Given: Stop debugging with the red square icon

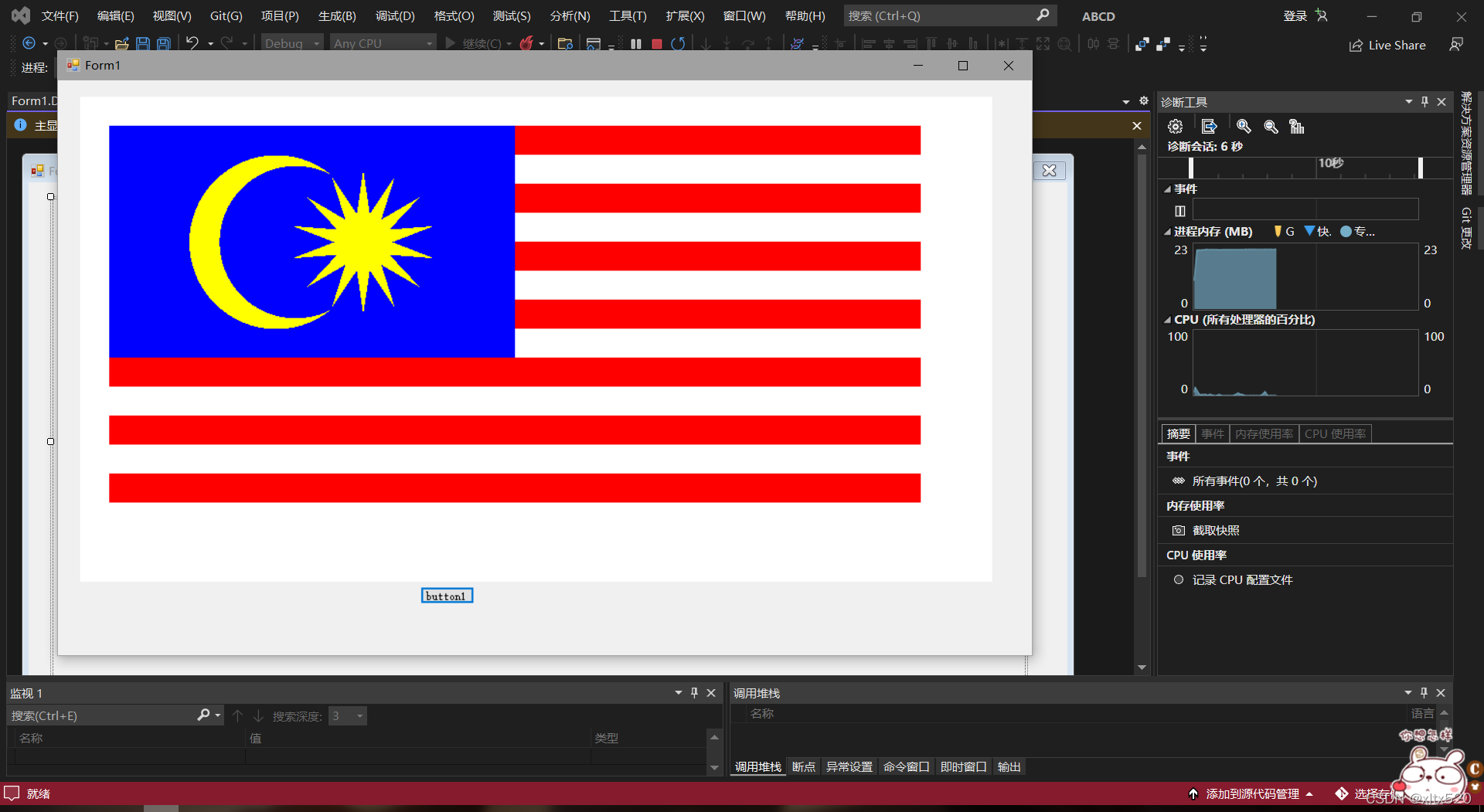Looking at the screenshot, I should pos(657,44).
